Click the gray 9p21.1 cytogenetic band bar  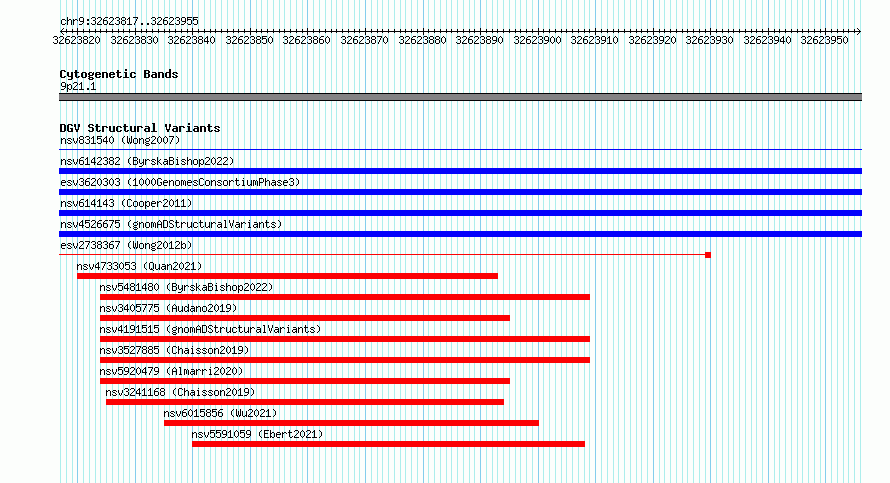pyautogui.click(x=460, y=97)
